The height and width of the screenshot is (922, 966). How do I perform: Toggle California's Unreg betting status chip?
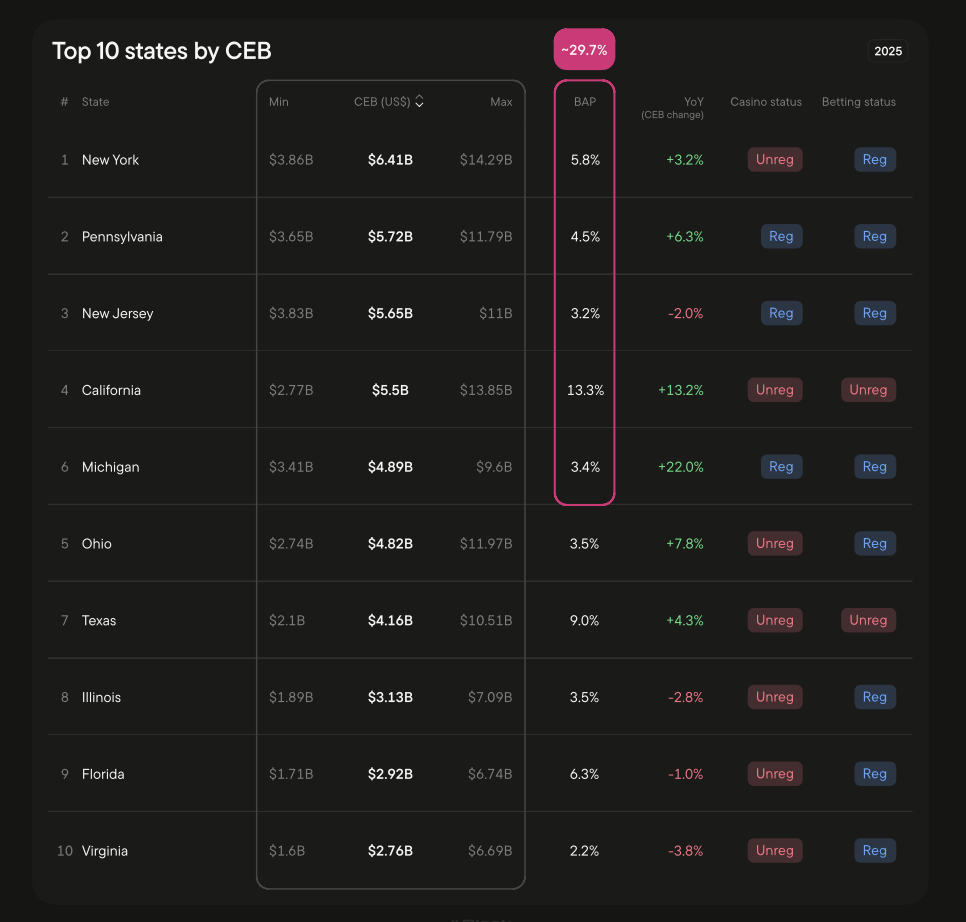pyautogui.click(x=867, y=389)
